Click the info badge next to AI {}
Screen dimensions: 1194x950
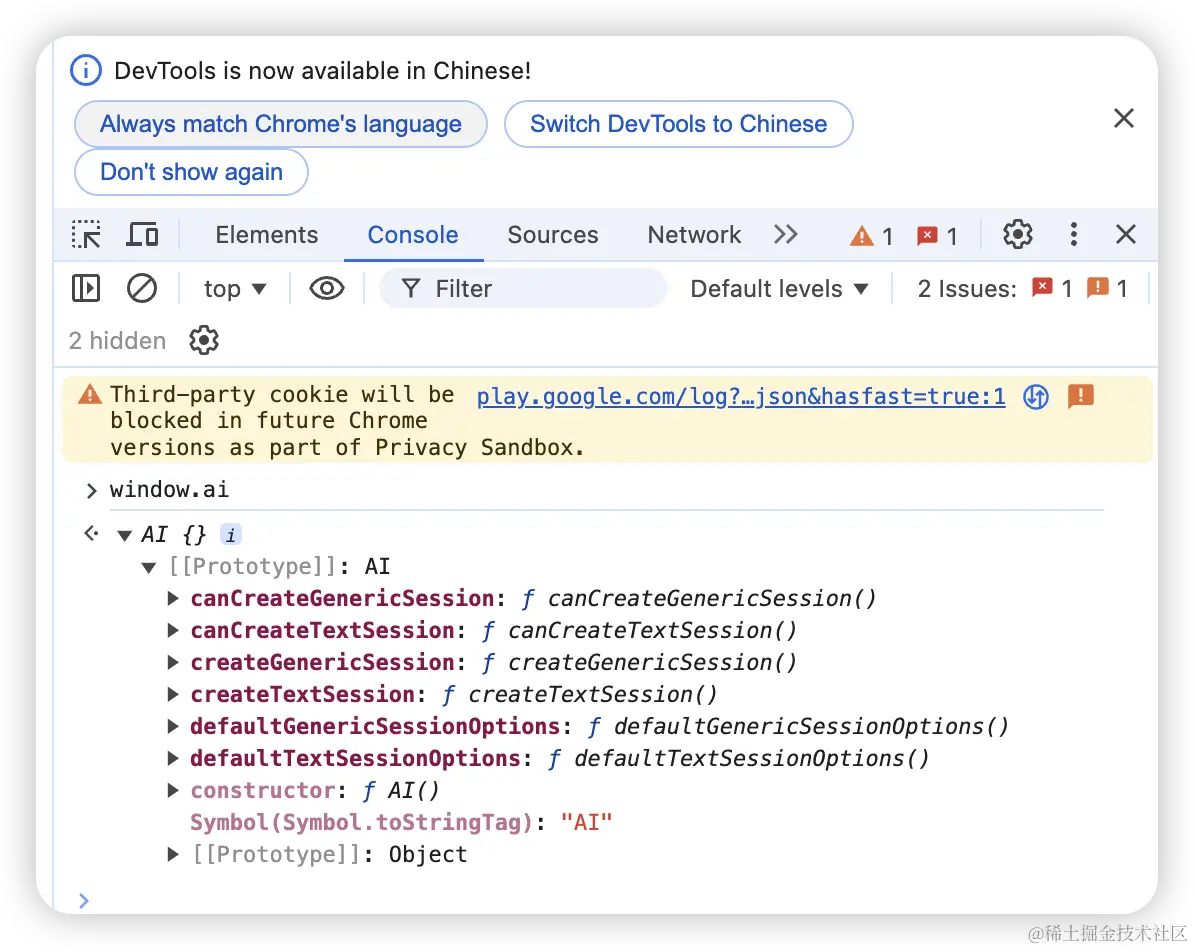pos(231,535)
